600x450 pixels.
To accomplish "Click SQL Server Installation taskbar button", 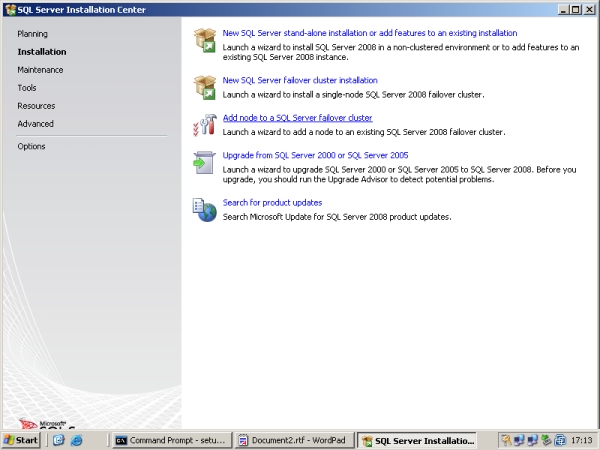I will 417,440.
